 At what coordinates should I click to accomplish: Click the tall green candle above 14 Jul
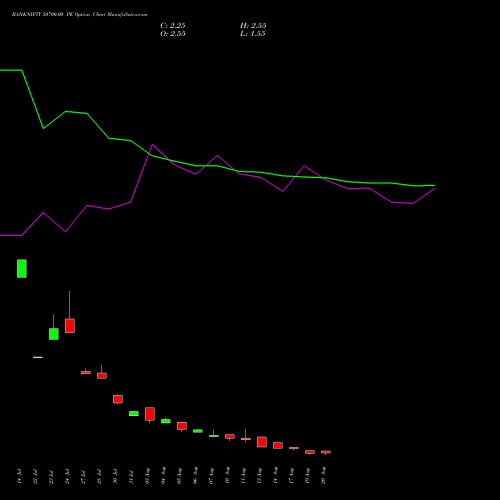(x=22, y=268)
